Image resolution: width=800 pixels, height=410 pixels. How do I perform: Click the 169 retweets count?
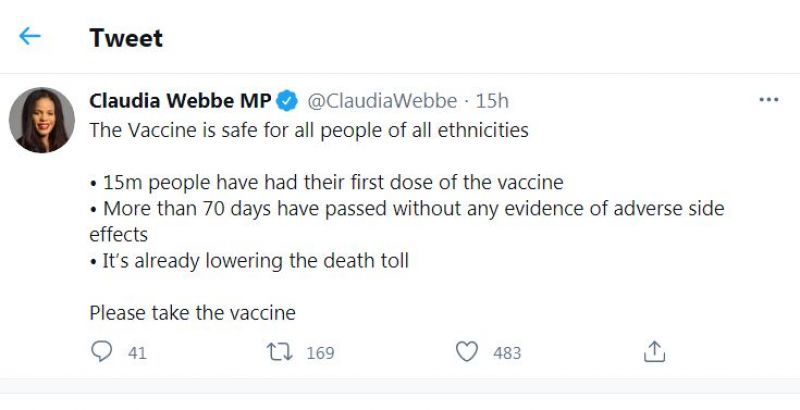point(320,353)
